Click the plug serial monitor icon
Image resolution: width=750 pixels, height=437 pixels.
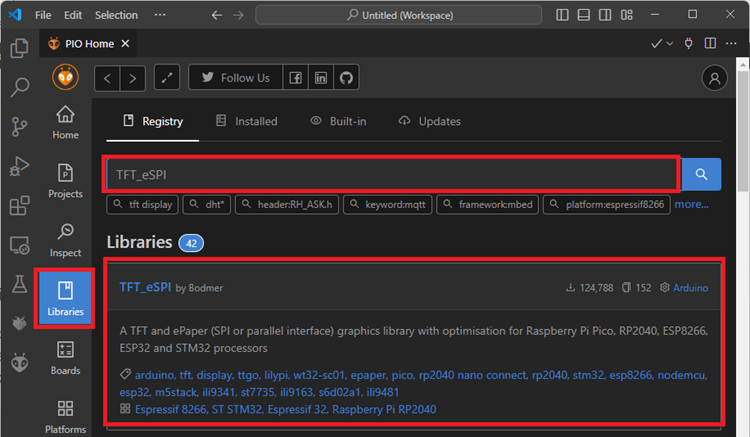pos(688,44)
